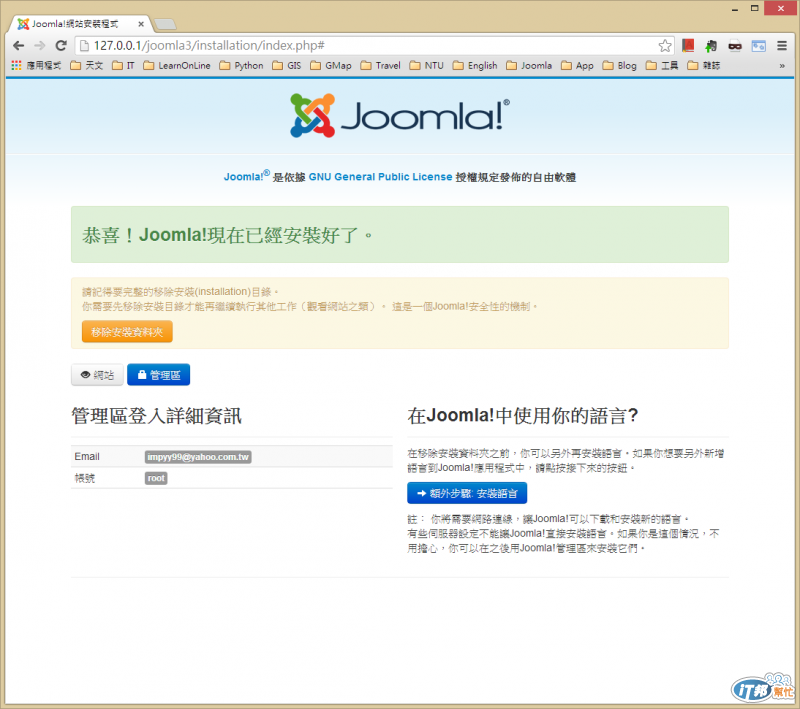Click the blue window extension icon
The width and height of the screenshot is (800, 709).
point(759,46)
